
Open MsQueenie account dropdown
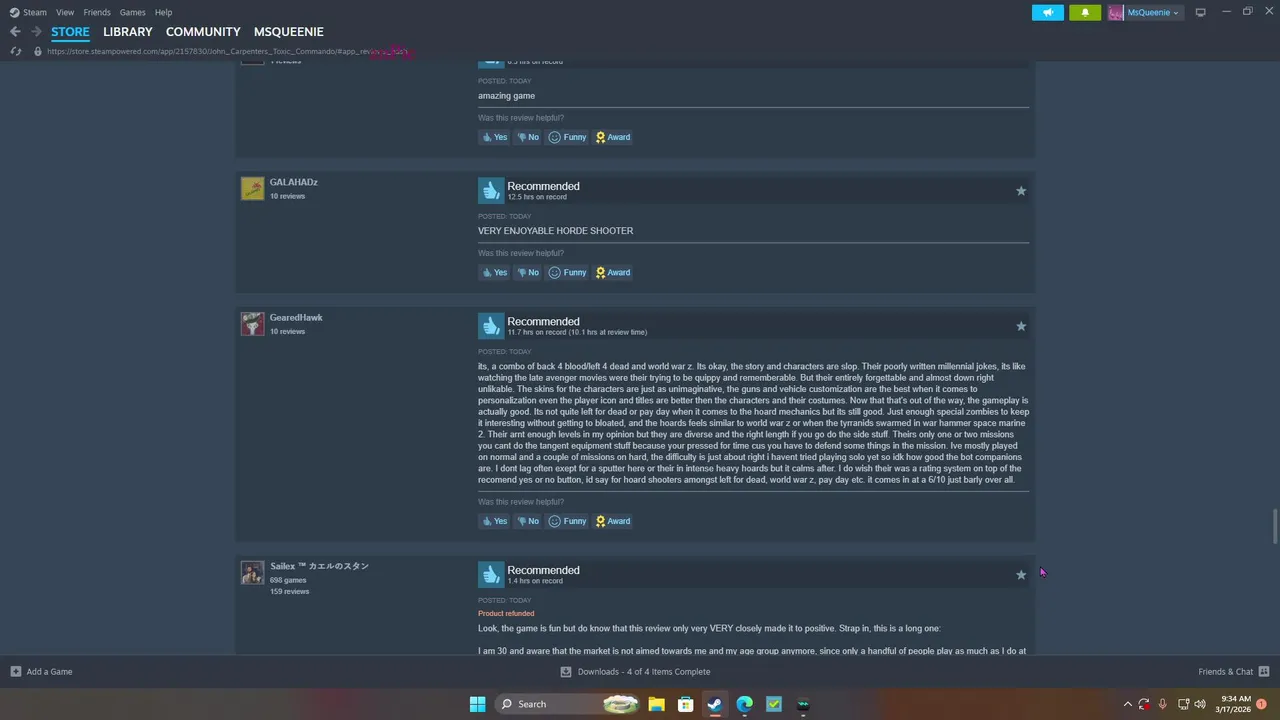(x=1144, y=12)
